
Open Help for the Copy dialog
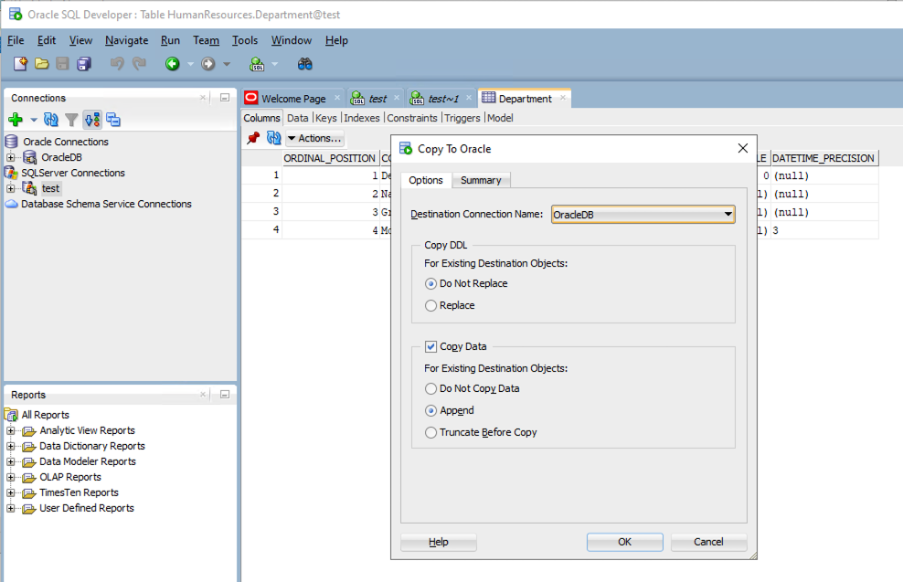(437, 541)
